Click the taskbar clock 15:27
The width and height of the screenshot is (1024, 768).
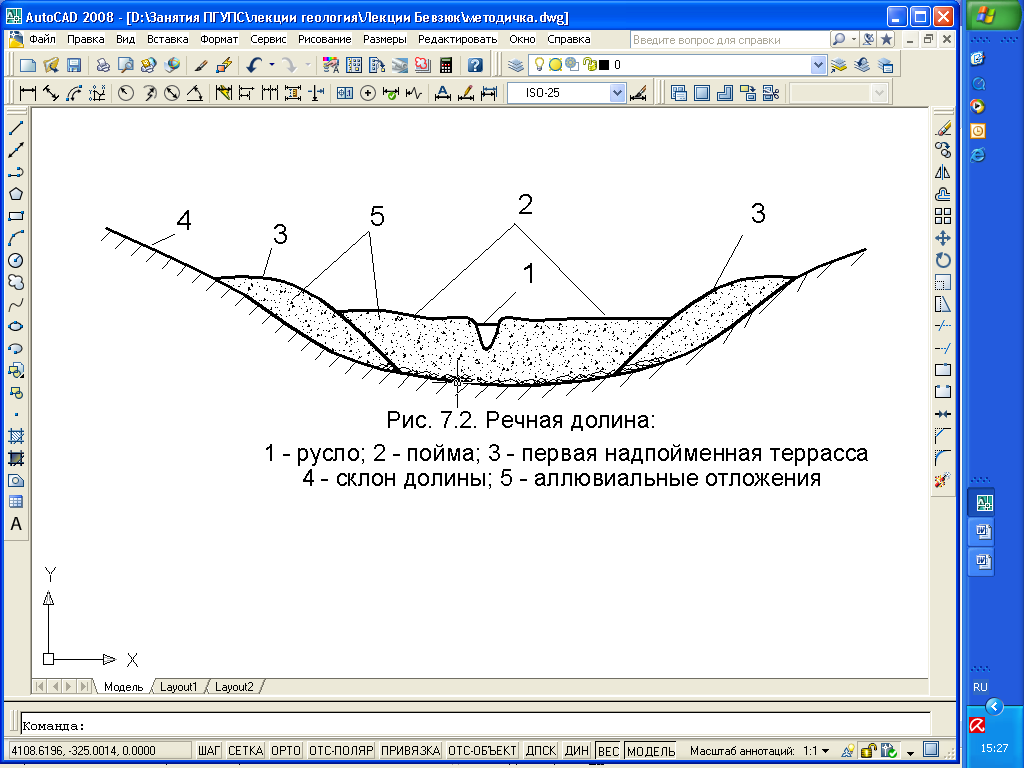pos(994,748)
